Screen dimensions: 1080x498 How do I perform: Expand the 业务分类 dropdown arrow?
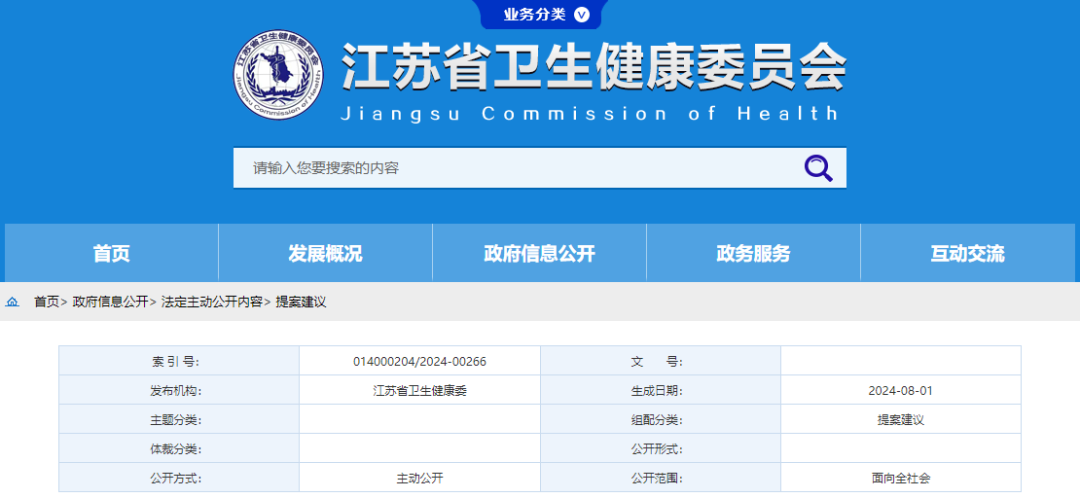tap(582, 14)
